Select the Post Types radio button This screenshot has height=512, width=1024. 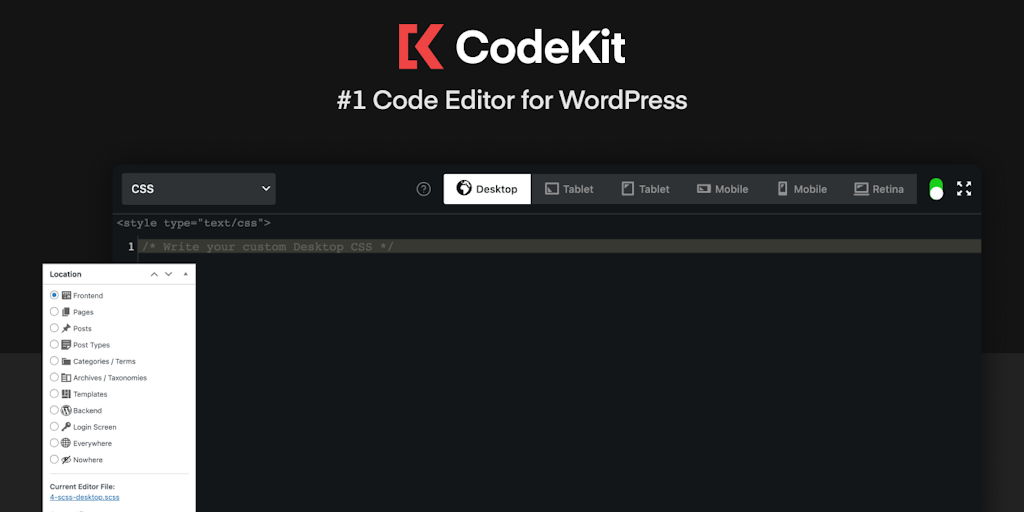pyautogui.click(x=54, y=344)
